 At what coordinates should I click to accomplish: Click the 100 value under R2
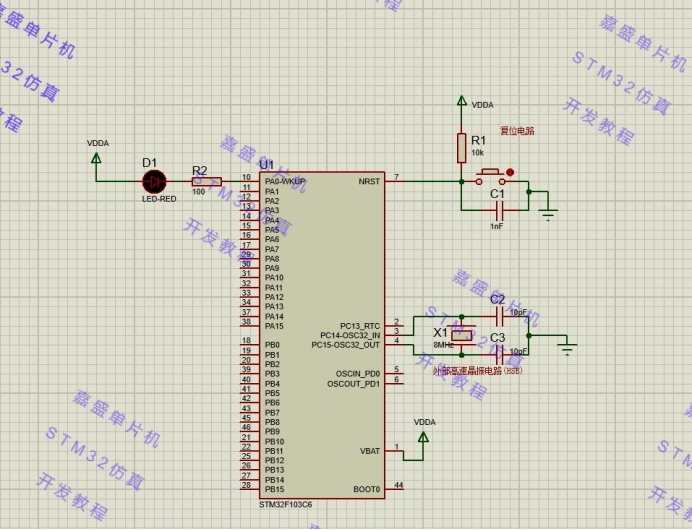coord(199,192)
